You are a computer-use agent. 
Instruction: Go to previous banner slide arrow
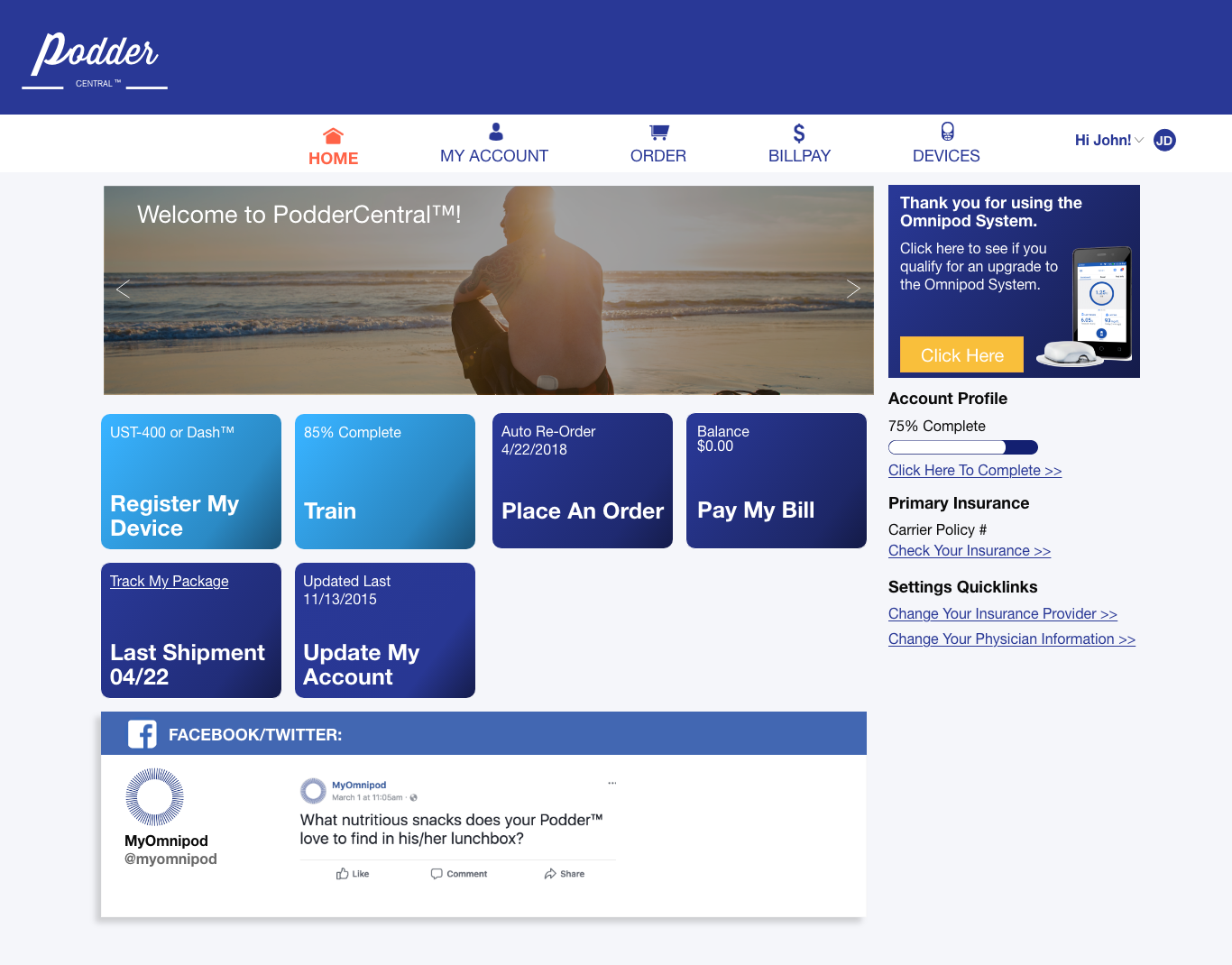point(124,289)
